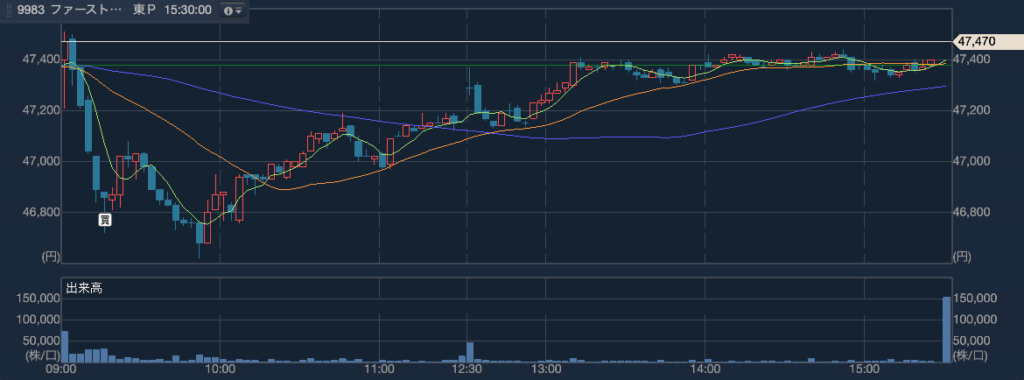This screenshot has height=380, width=1024.
Task: Click the 12:30 time axis label
Action: tap(466, 370)
